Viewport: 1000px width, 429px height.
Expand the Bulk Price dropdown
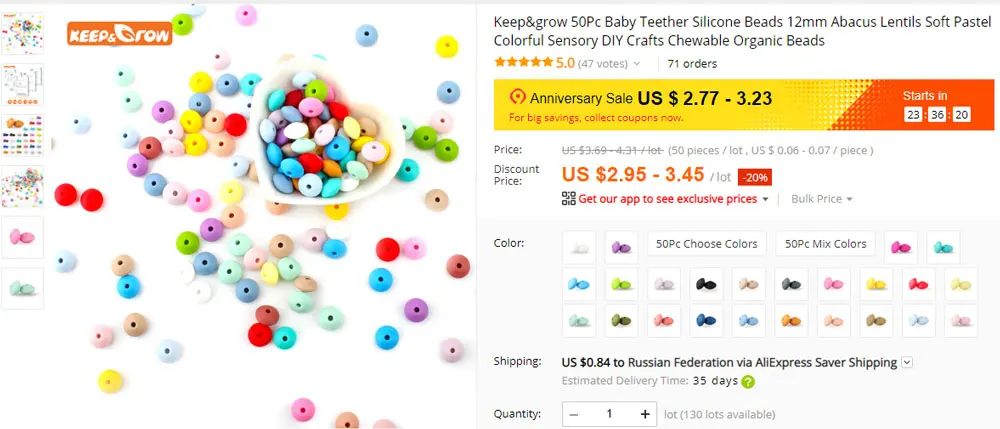821,199
